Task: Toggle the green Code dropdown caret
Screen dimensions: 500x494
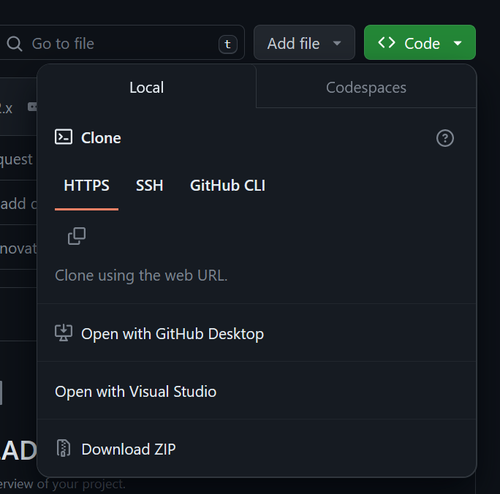Action: coord(458,43)
